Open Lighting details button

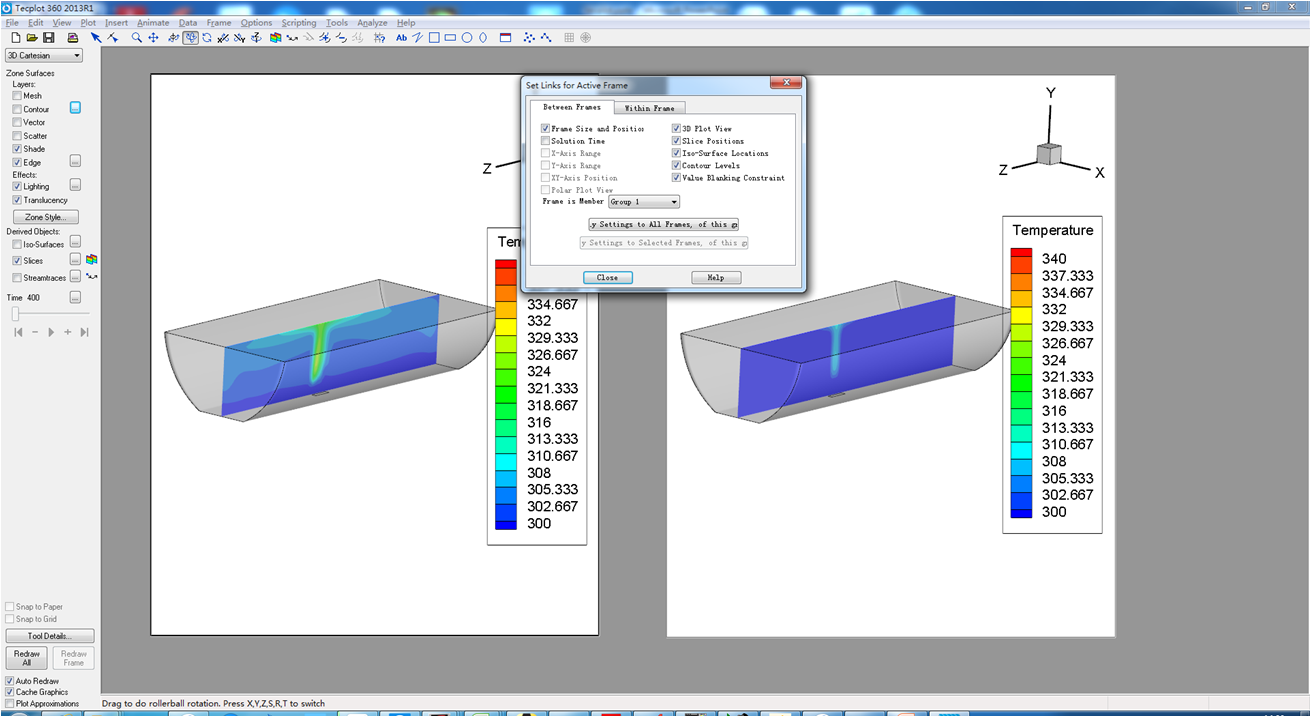click(75, 185)
